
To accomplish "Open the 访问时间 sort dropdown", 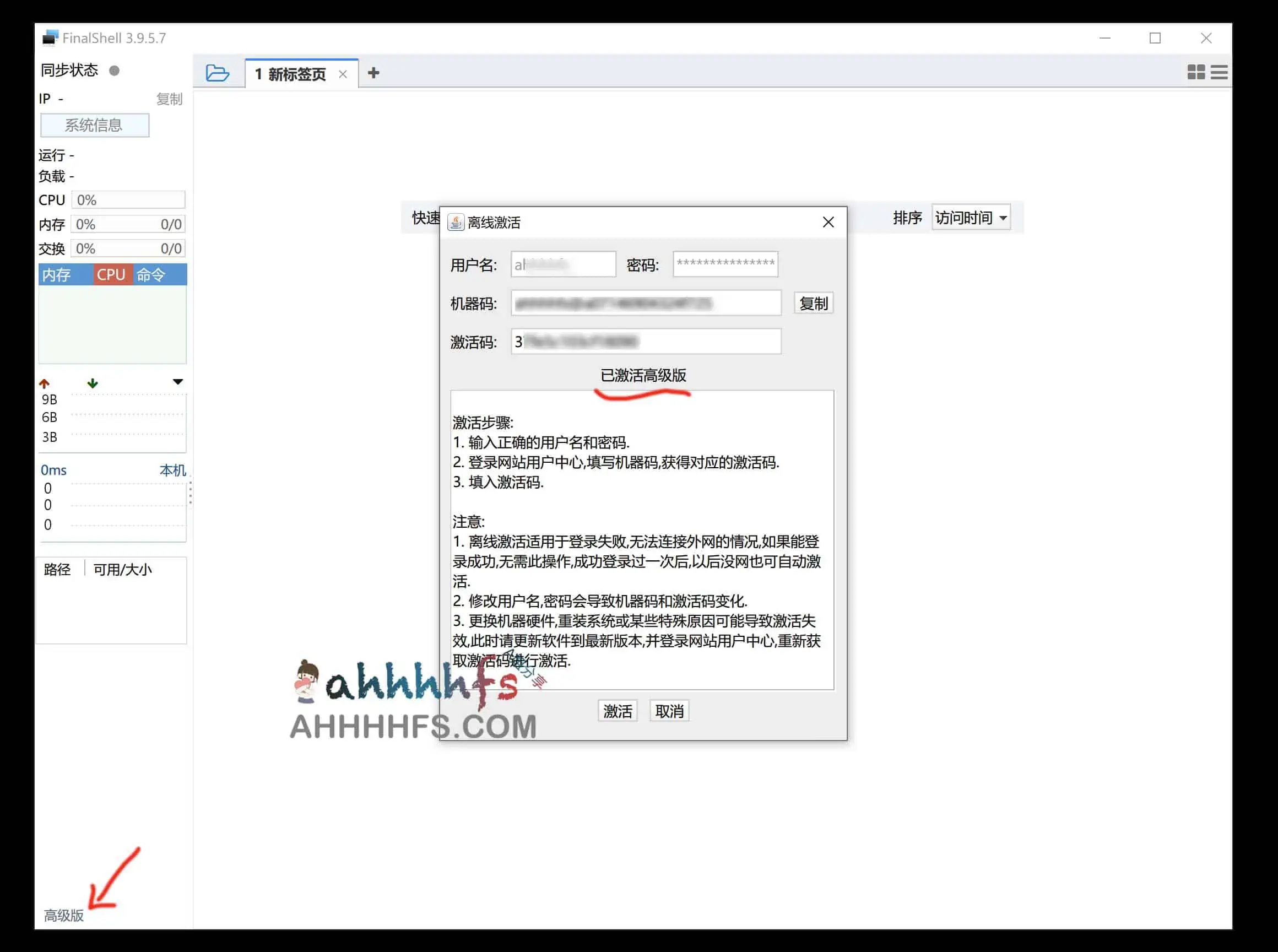I will point(972,217).
